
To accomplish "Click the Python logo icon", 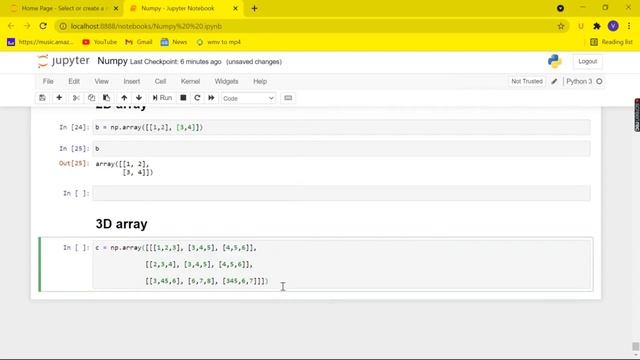I will [x=554, y=61].
